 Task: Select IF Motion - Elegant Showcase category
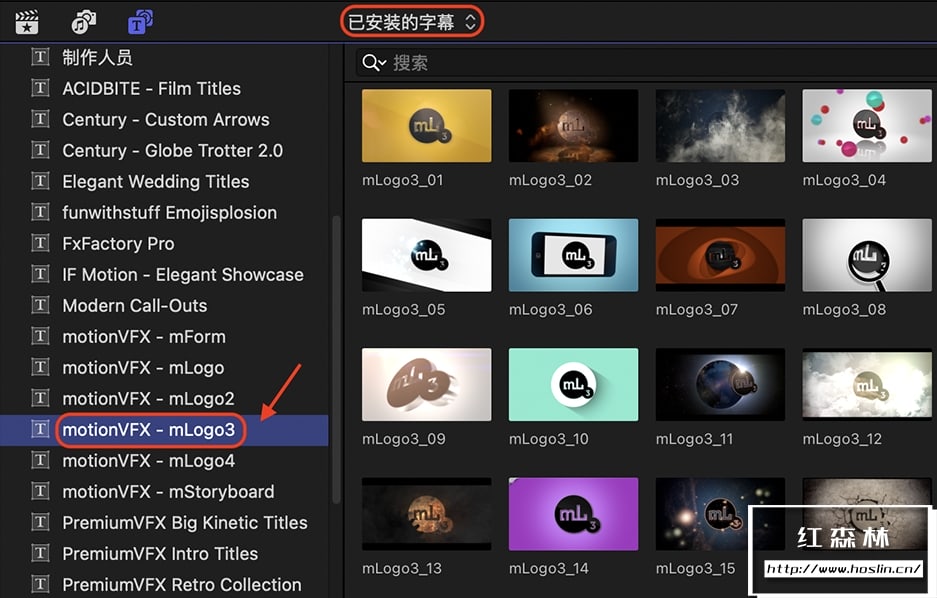pos(164,275)
